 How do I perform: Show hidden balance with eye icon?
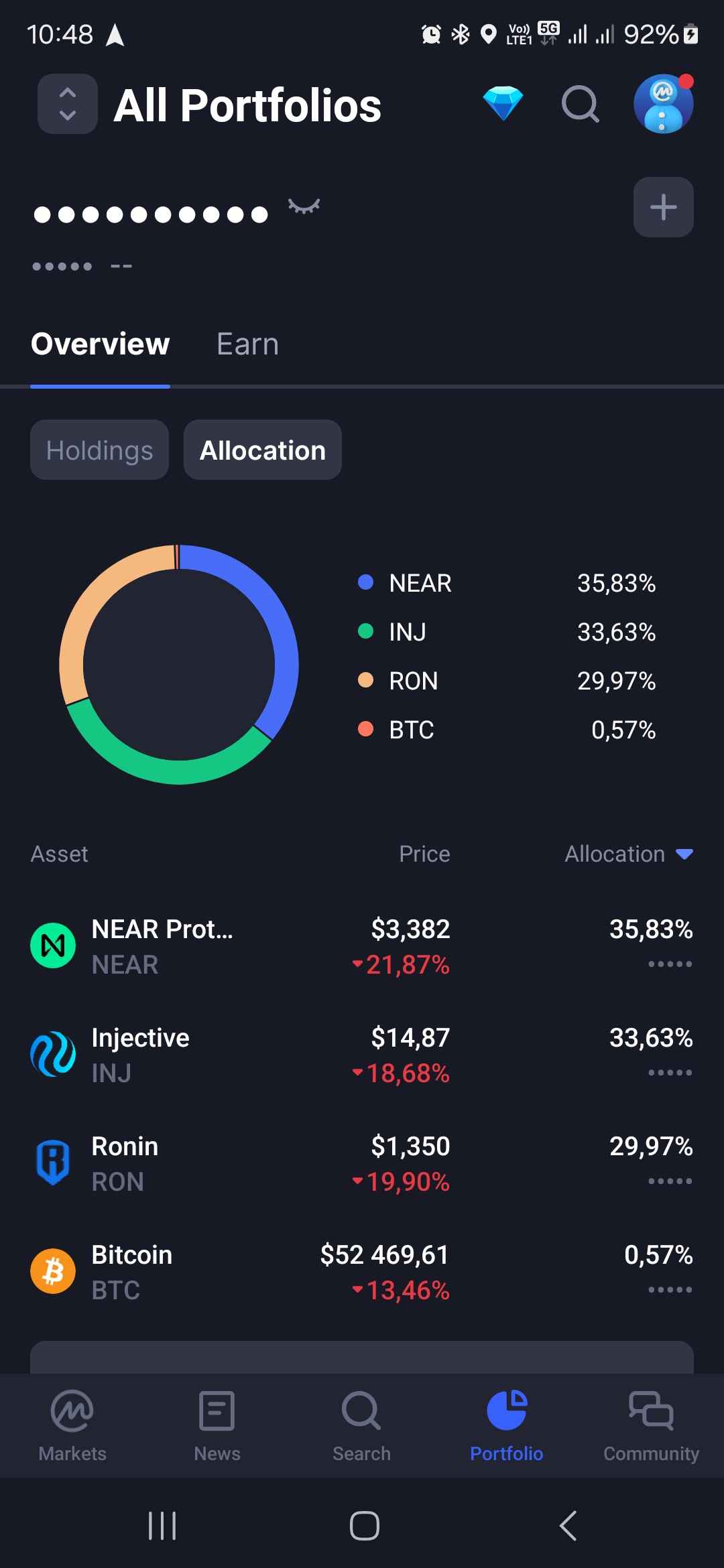304,206
